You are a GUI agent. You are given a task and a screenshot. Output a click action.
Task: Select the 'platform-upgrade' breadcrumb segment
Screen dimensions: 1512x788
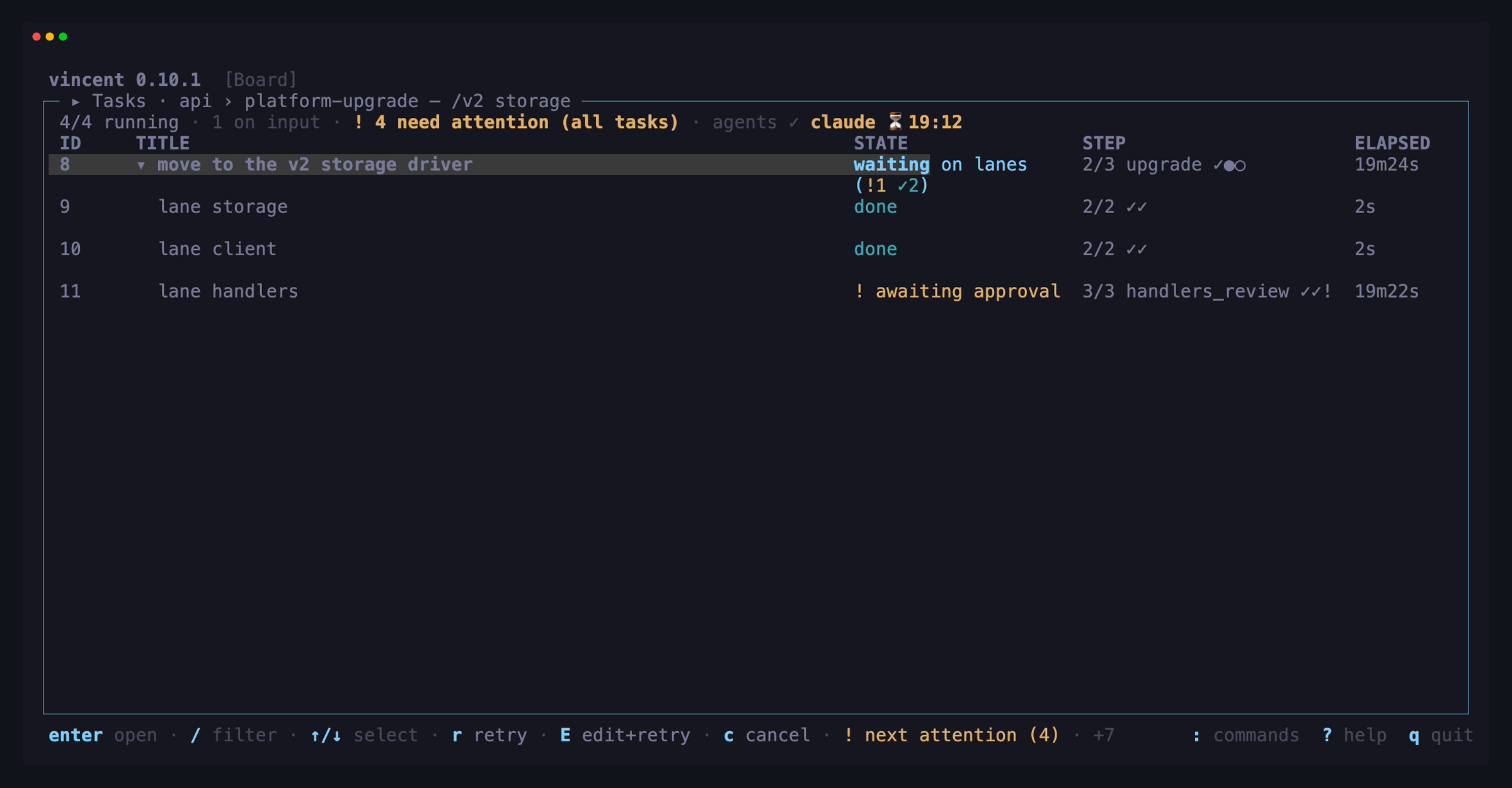coord(331,101)
